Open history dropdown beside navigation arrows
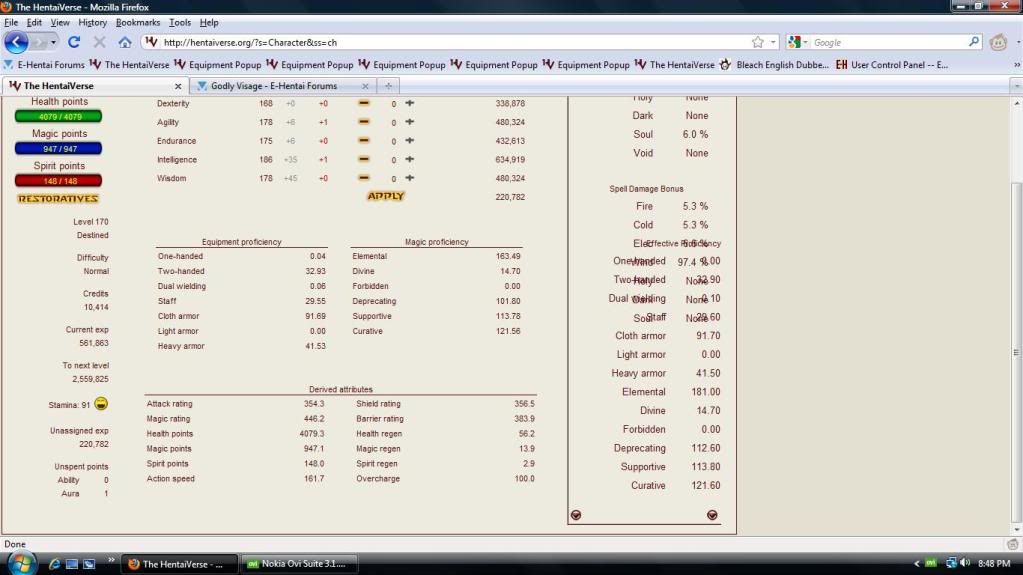Screen dimensions: 1023x575 point(53,42)
